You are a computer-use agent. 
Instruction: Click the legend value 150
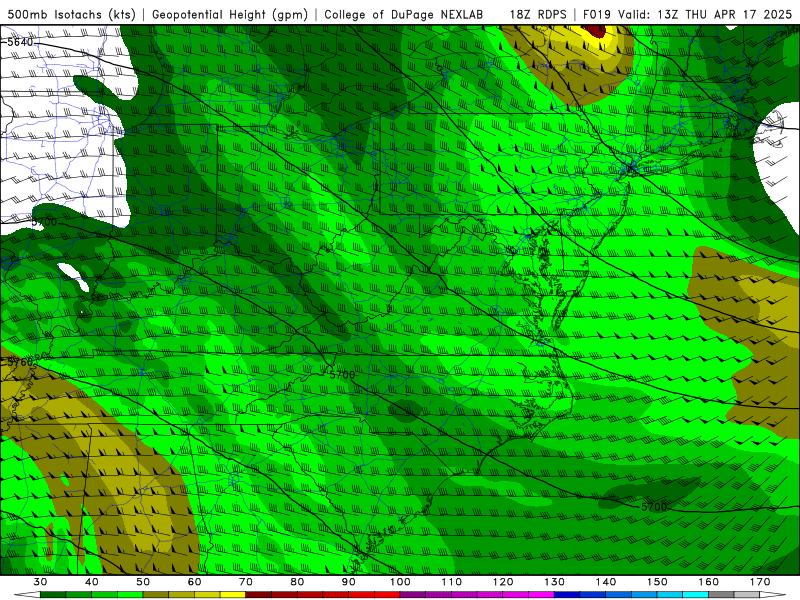click(x=657, y=582)
